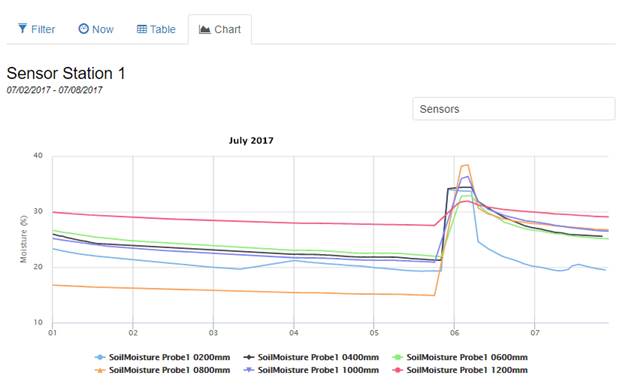Open the Filter tab
The width and height of the screenshot is (623, 388).
pos(37,29)
